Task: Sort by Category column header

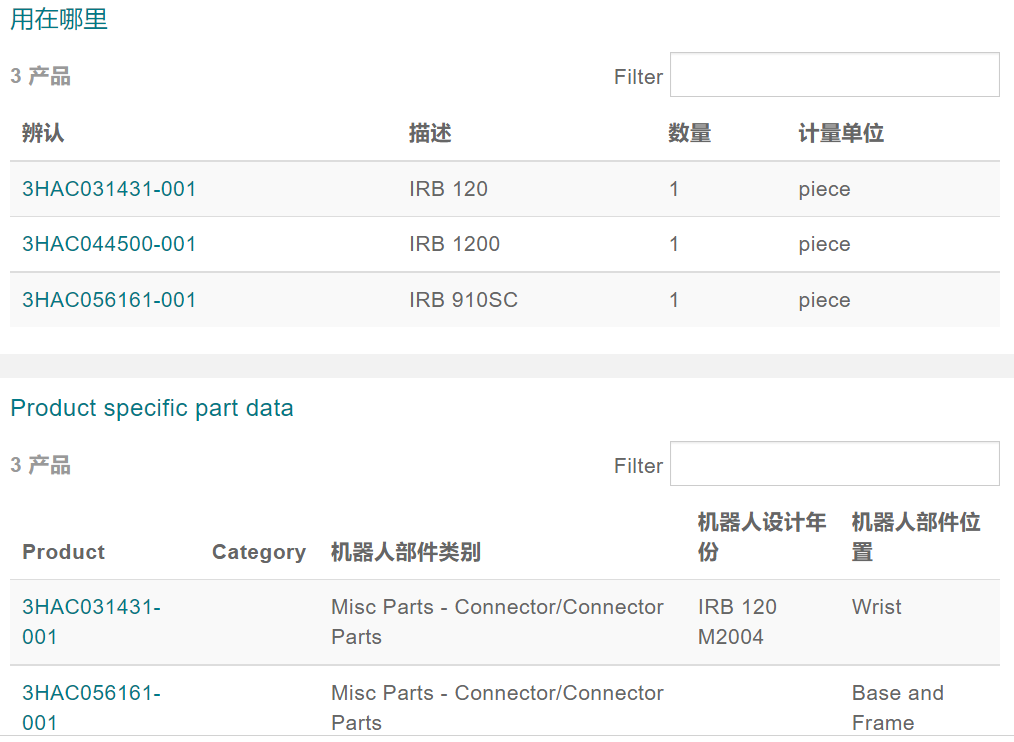Action: (259, 552)
